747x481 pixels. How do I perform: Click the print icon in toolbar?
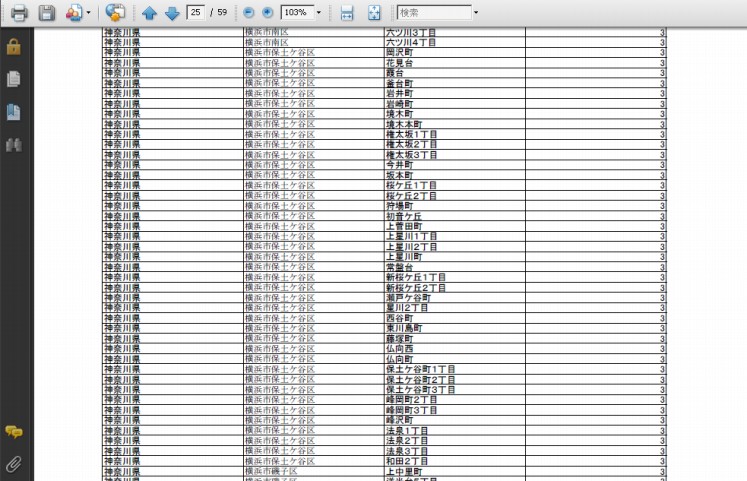click(18, 13)
